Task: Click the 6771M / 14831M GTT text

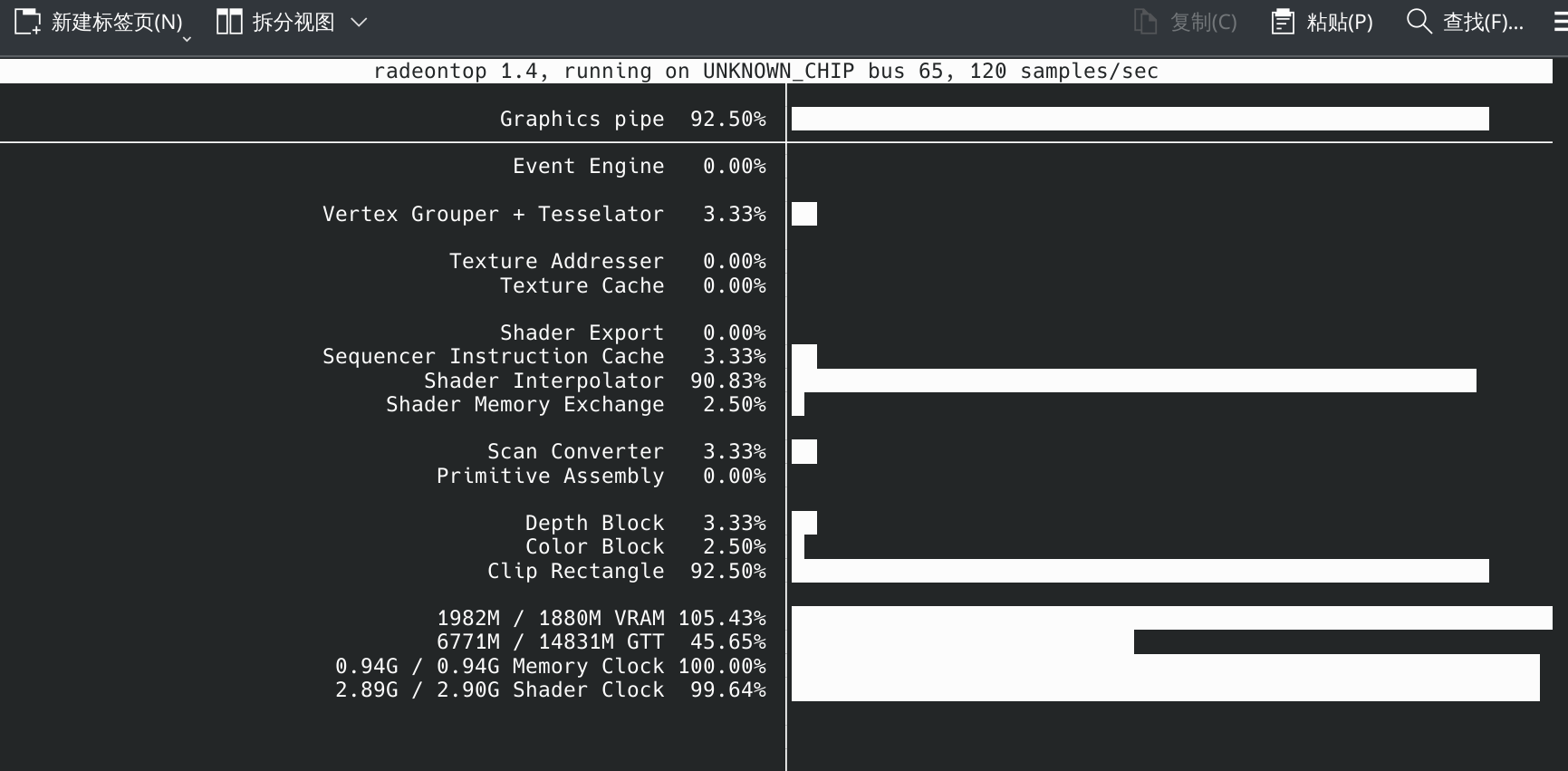Action: [550, 641]
